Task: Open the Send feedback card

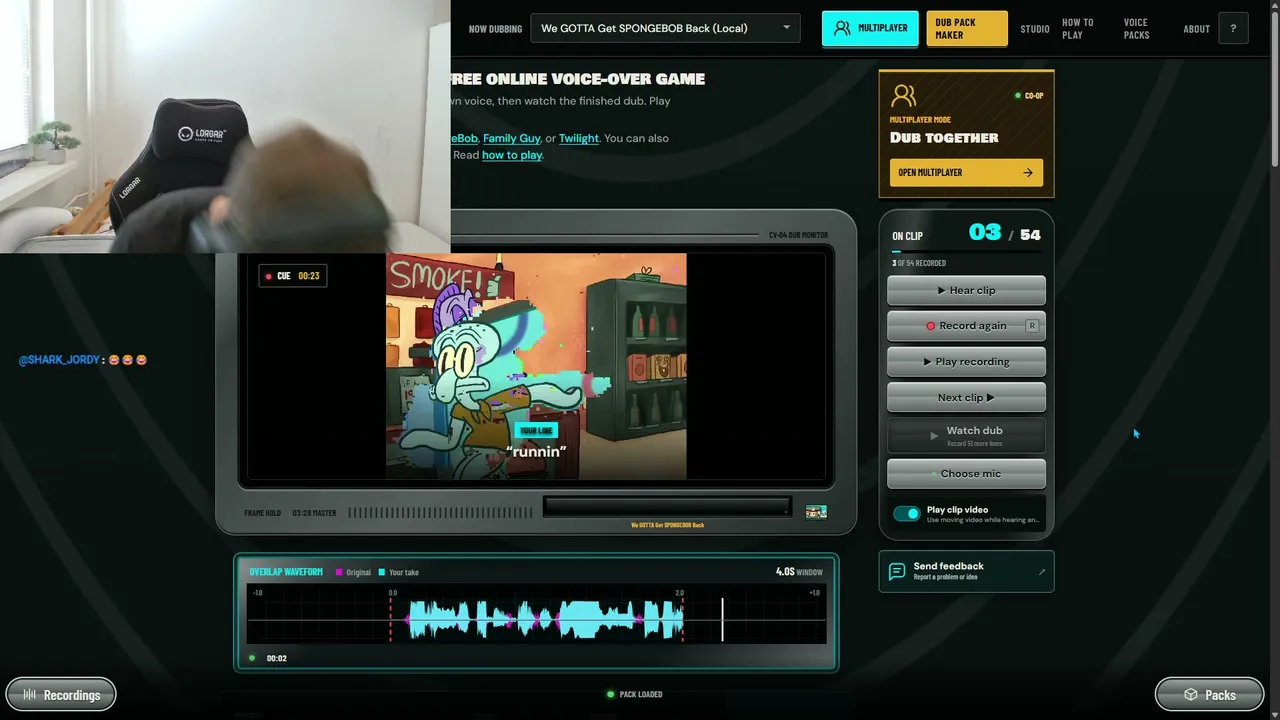Action: [x=966, y=571]
